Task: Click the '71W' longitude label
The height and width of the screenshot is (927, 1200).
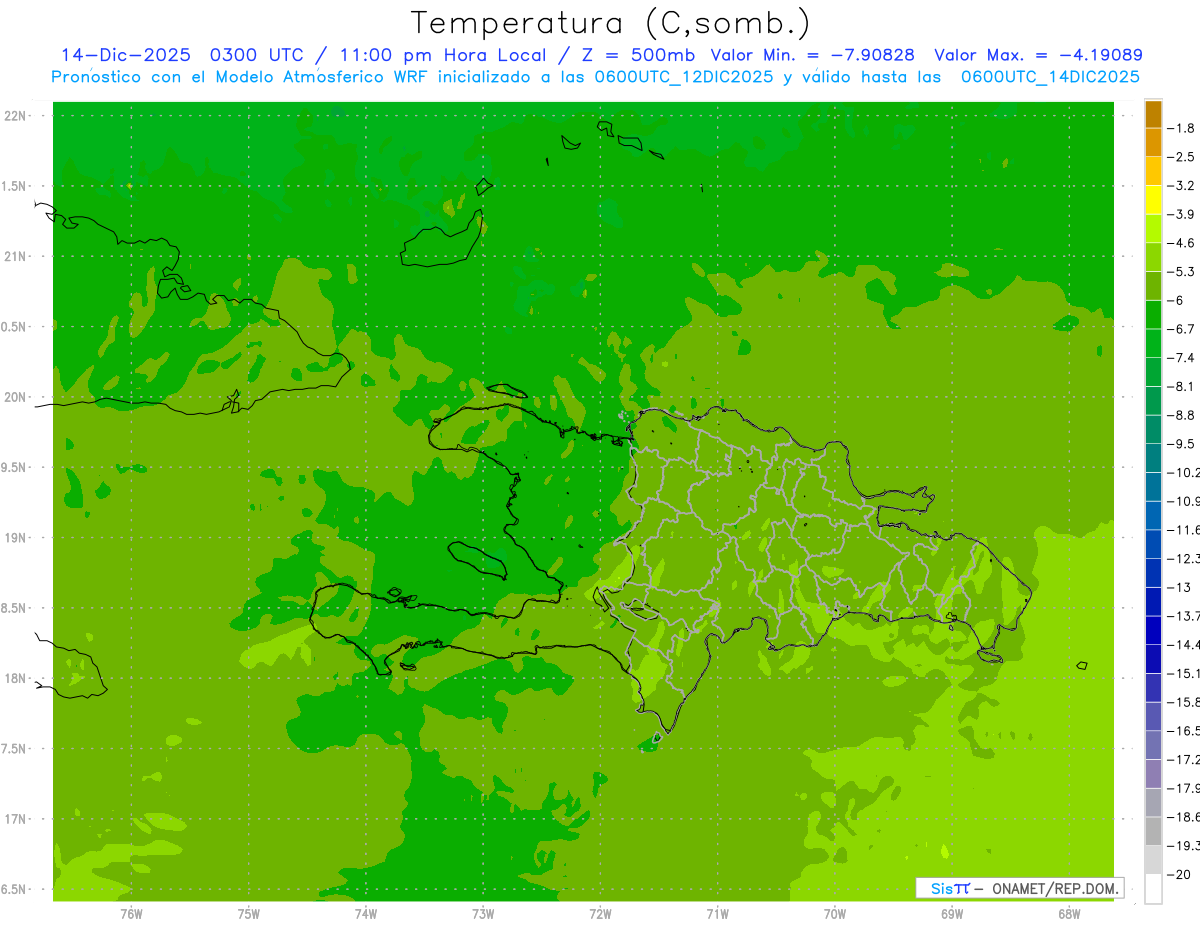Action: 717,914
